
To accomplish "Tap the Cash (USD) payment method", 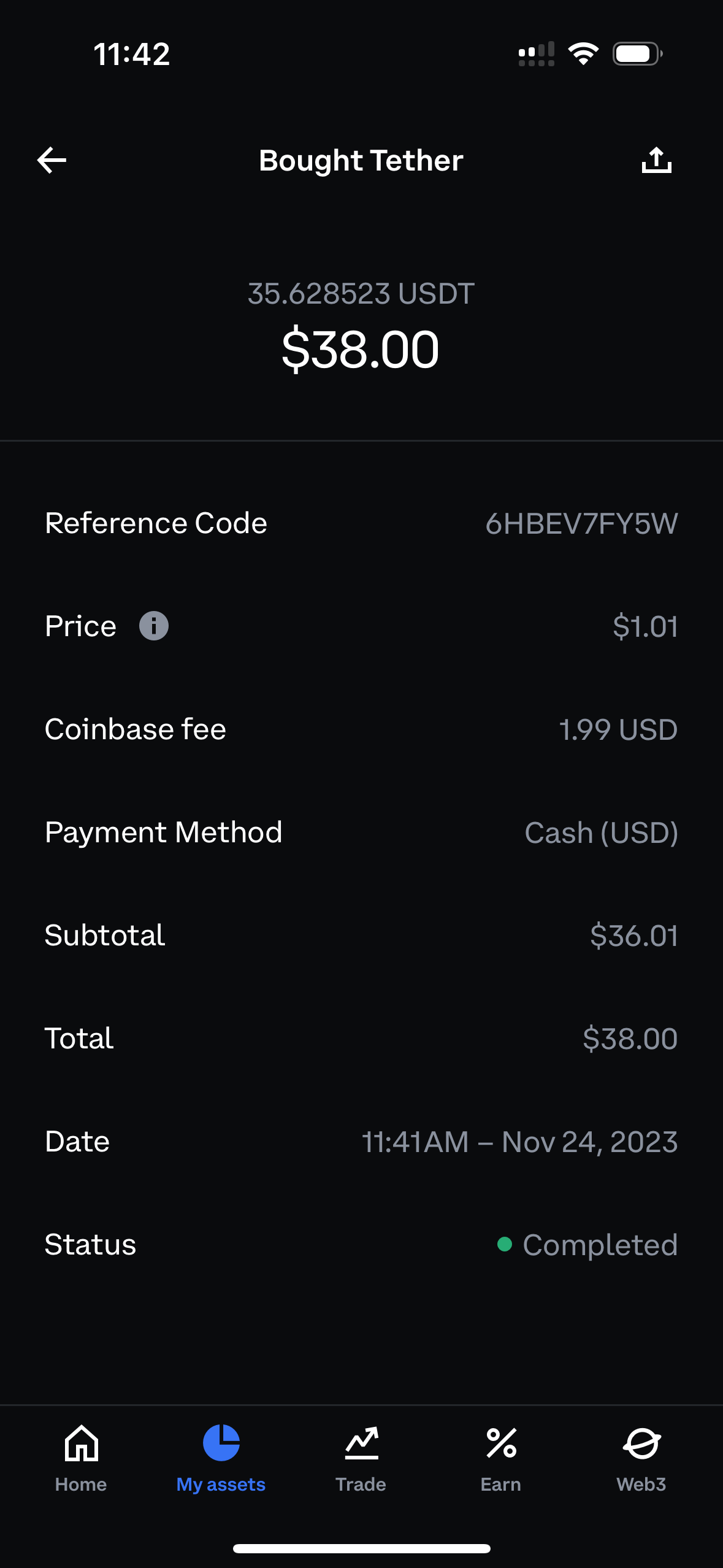I will tap(601, 832).
